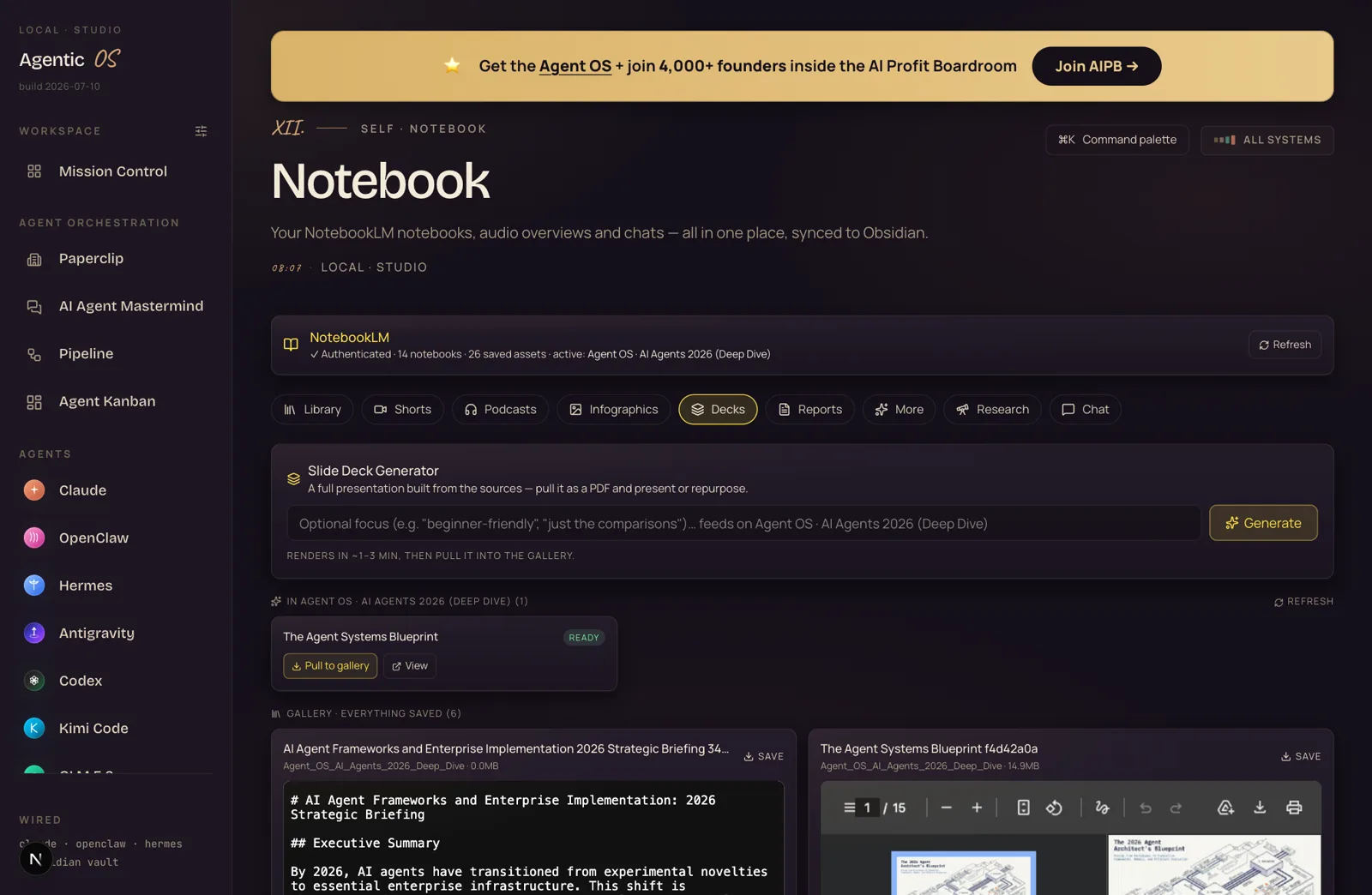Click the 'GALLERY · EVERYTHING SAVED (6)' heading
The width and height of the screenshot is (1372, 895).
pyautogui.click(x=374, y=713)
